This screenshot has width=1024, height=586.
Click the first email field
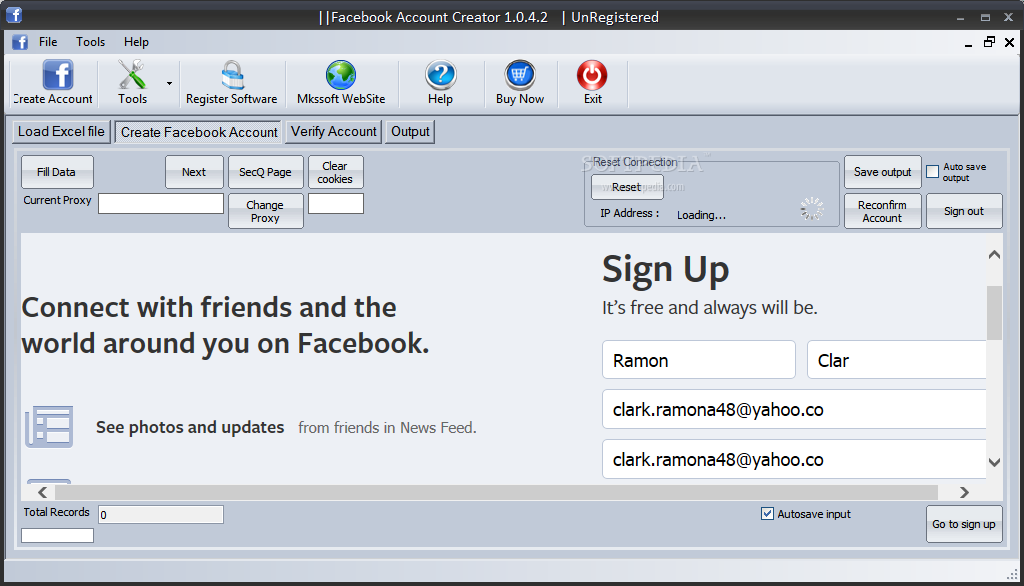[x=794, y=410]
